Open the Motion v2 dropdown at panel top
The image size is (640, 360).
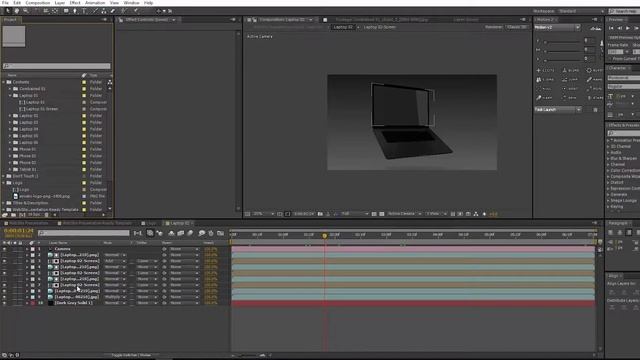557,27
